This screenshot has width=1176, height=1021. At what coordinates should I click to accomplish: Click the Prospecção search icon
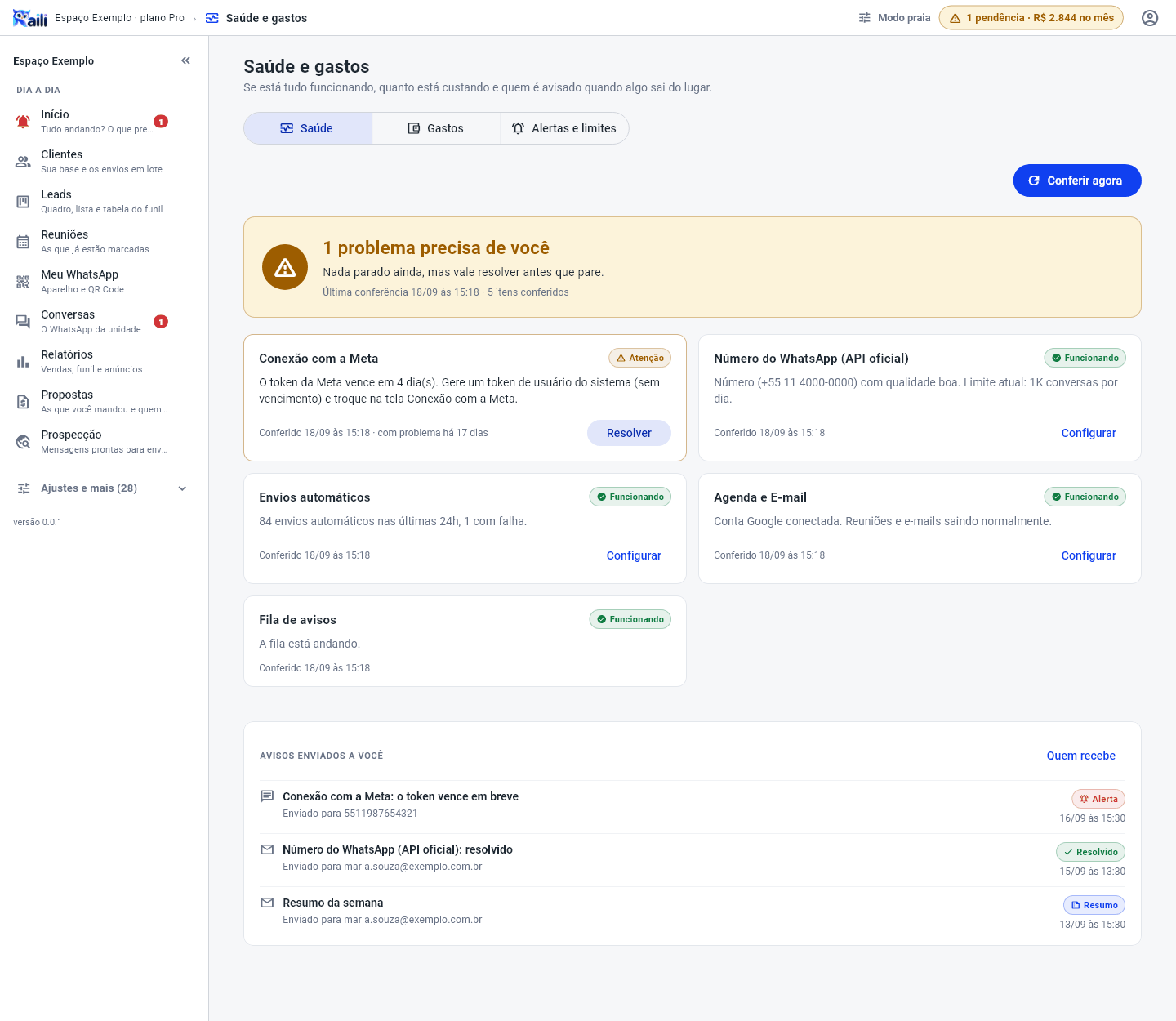pyautogui.click(x=23, y=441)
